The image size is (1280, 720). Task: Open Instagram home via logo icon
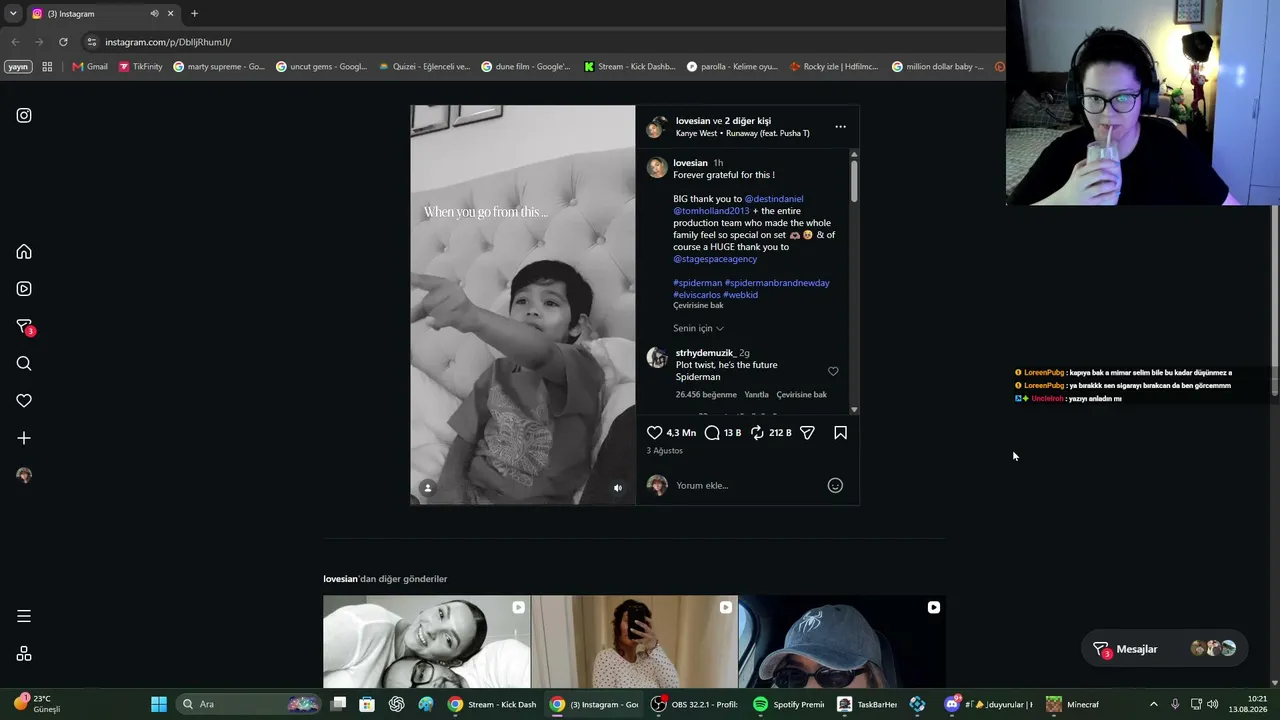click(x=24, y=115)
